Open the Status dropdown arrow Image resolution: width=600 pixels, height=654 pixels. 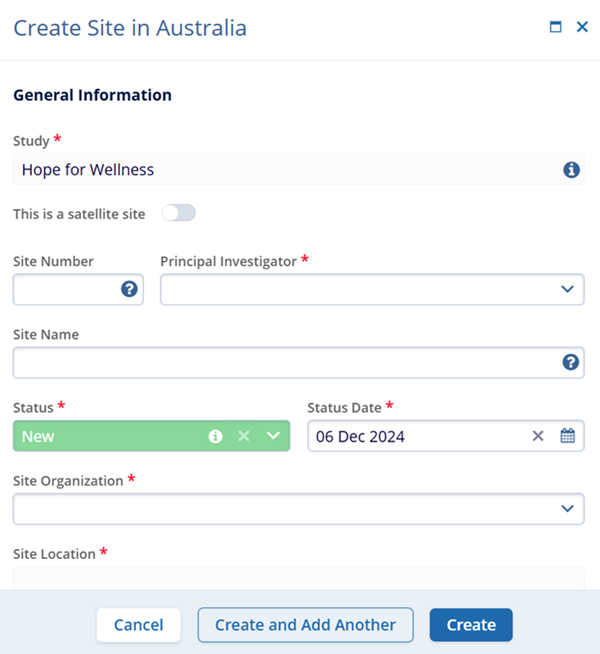[x=273, y=436]
